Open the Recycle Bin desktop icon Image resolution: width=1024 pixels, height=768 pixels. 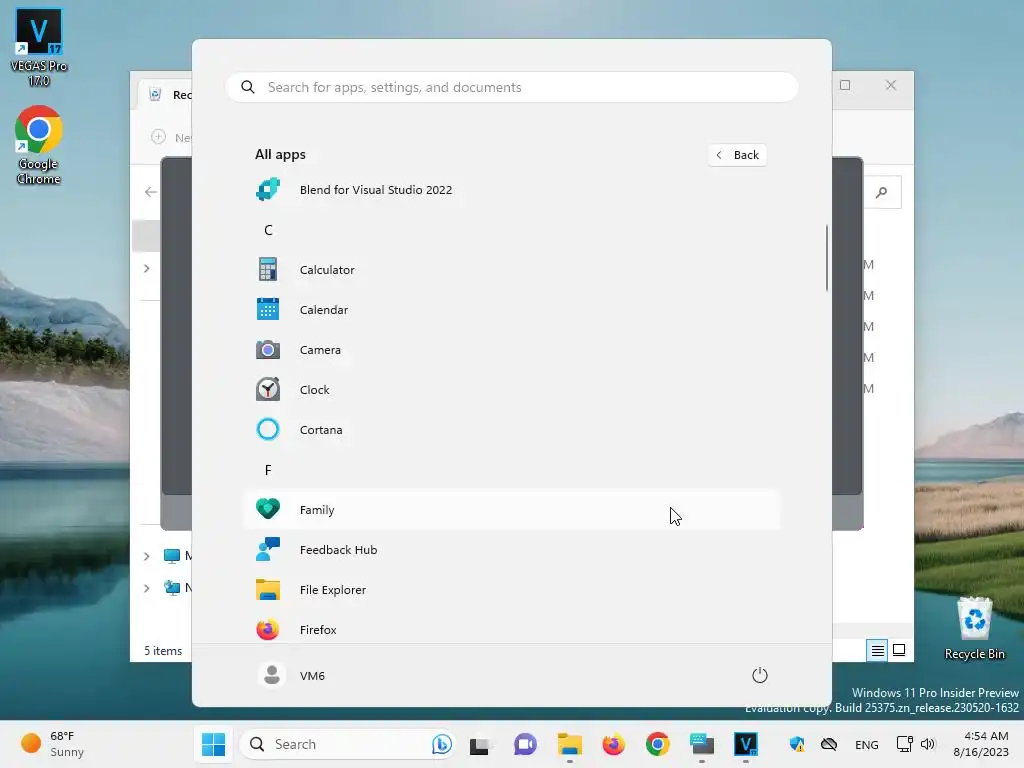(x=974, y=628)
